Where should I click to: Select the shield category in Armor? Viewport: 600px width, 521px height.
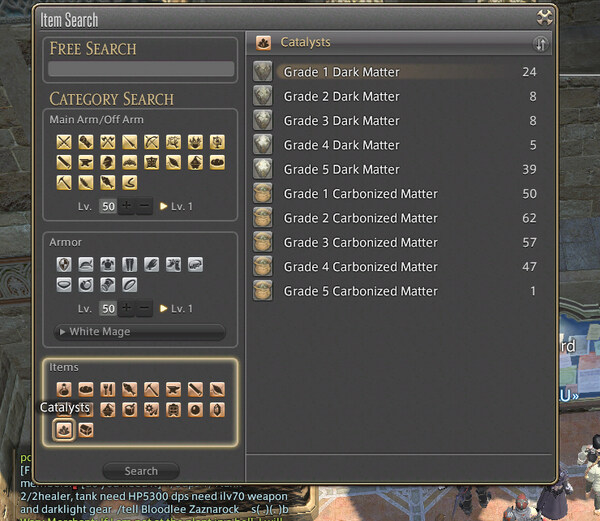[x=64, y=264]
